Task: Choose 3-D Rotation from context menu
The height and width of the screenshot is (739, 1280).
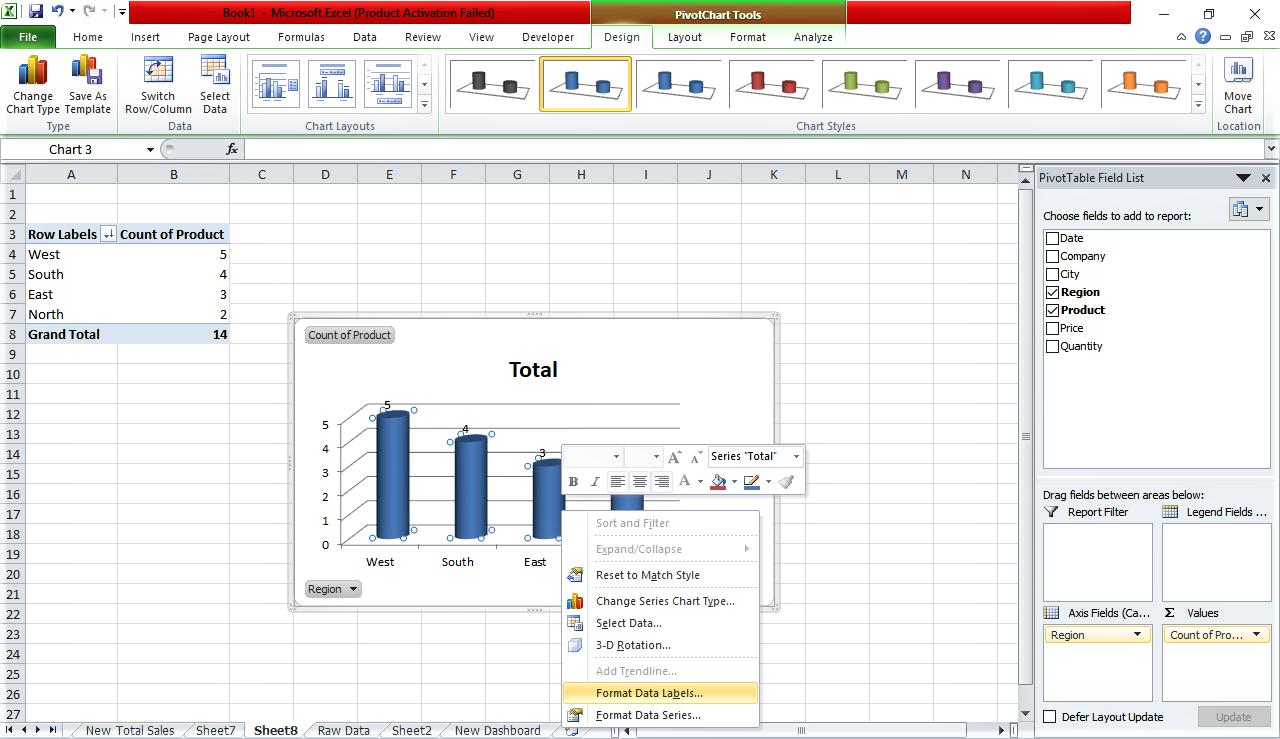Action: (x=660, y=645)
